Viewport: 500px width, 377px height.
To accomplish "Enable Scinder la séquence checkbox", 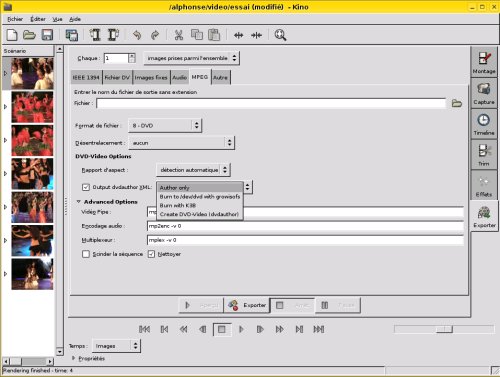I will point(86,254).
